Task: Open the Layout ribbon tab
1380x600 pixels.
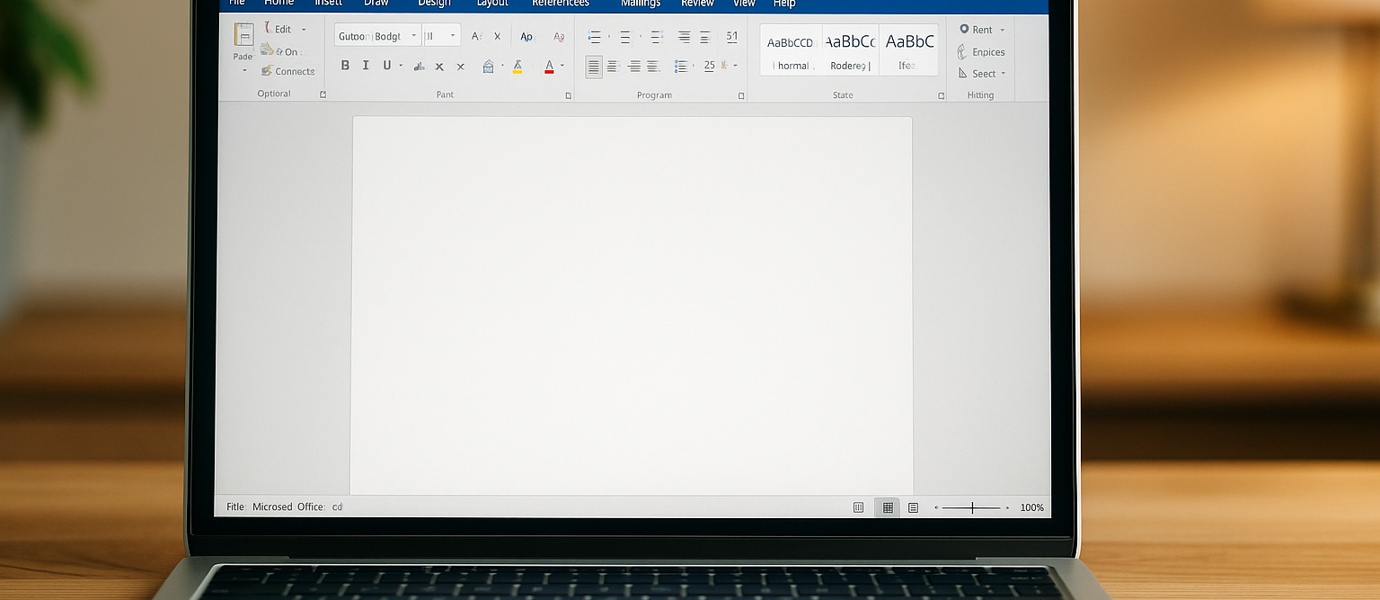Action: (492, 4)
